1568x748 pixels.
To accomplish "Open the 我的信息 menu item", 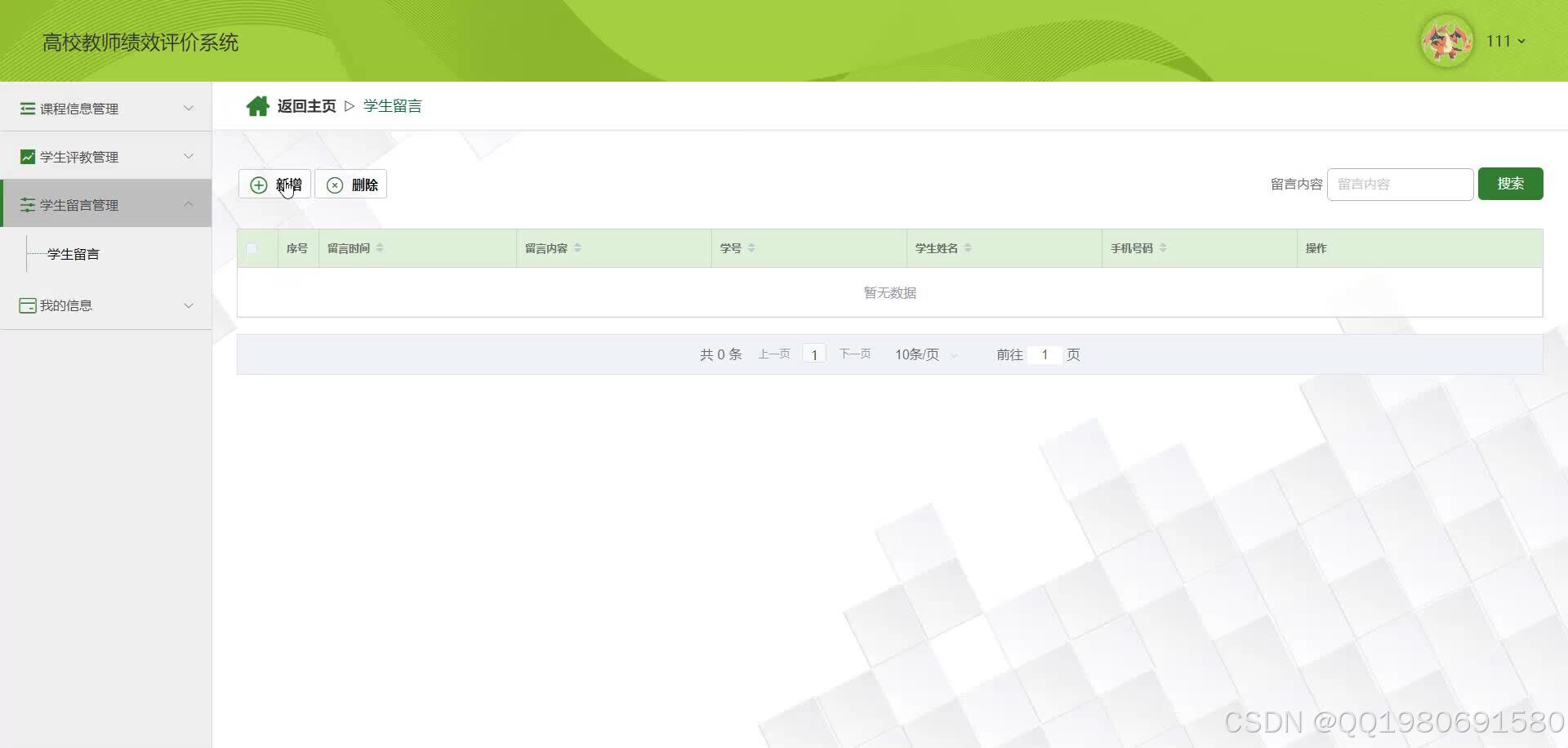I will [x=106, y=305].
